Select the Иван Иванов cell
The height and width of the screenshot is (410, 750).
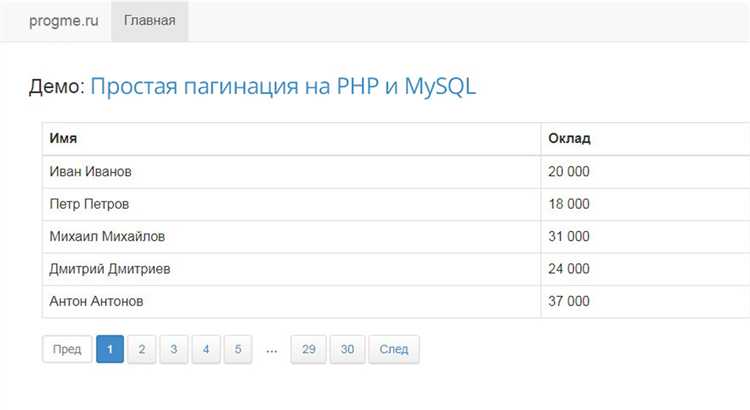[291, 172]
